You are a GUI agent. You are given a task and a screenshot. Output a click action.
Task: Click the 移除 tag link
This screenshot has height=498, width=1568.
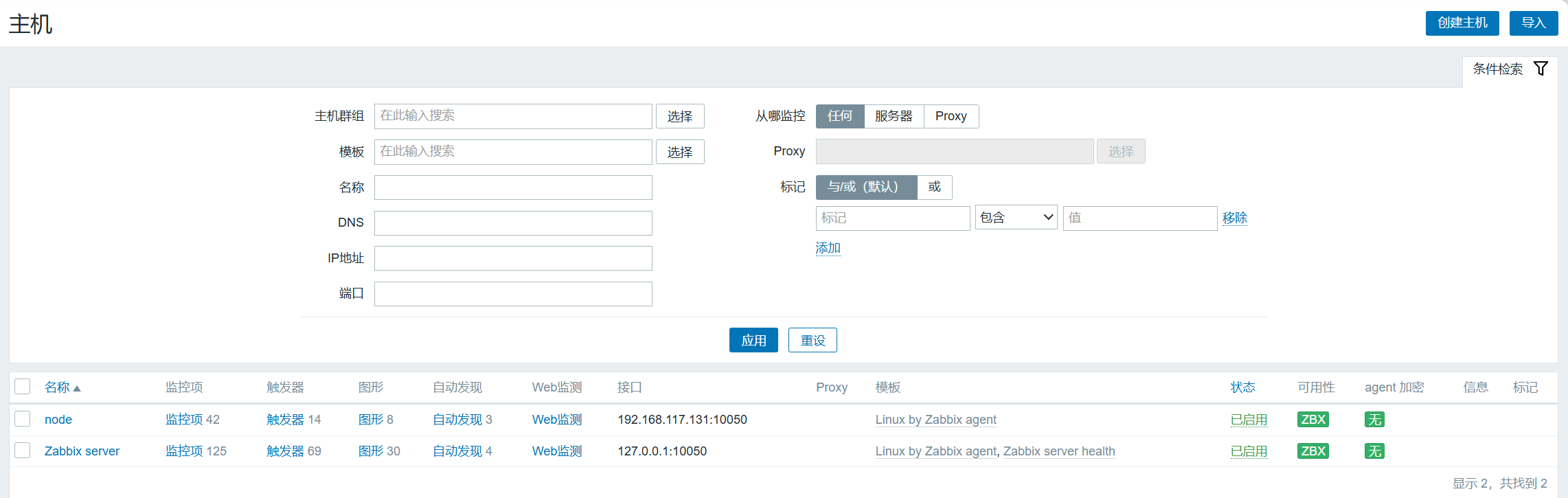pyautogui.click(x=1235, y=218)
